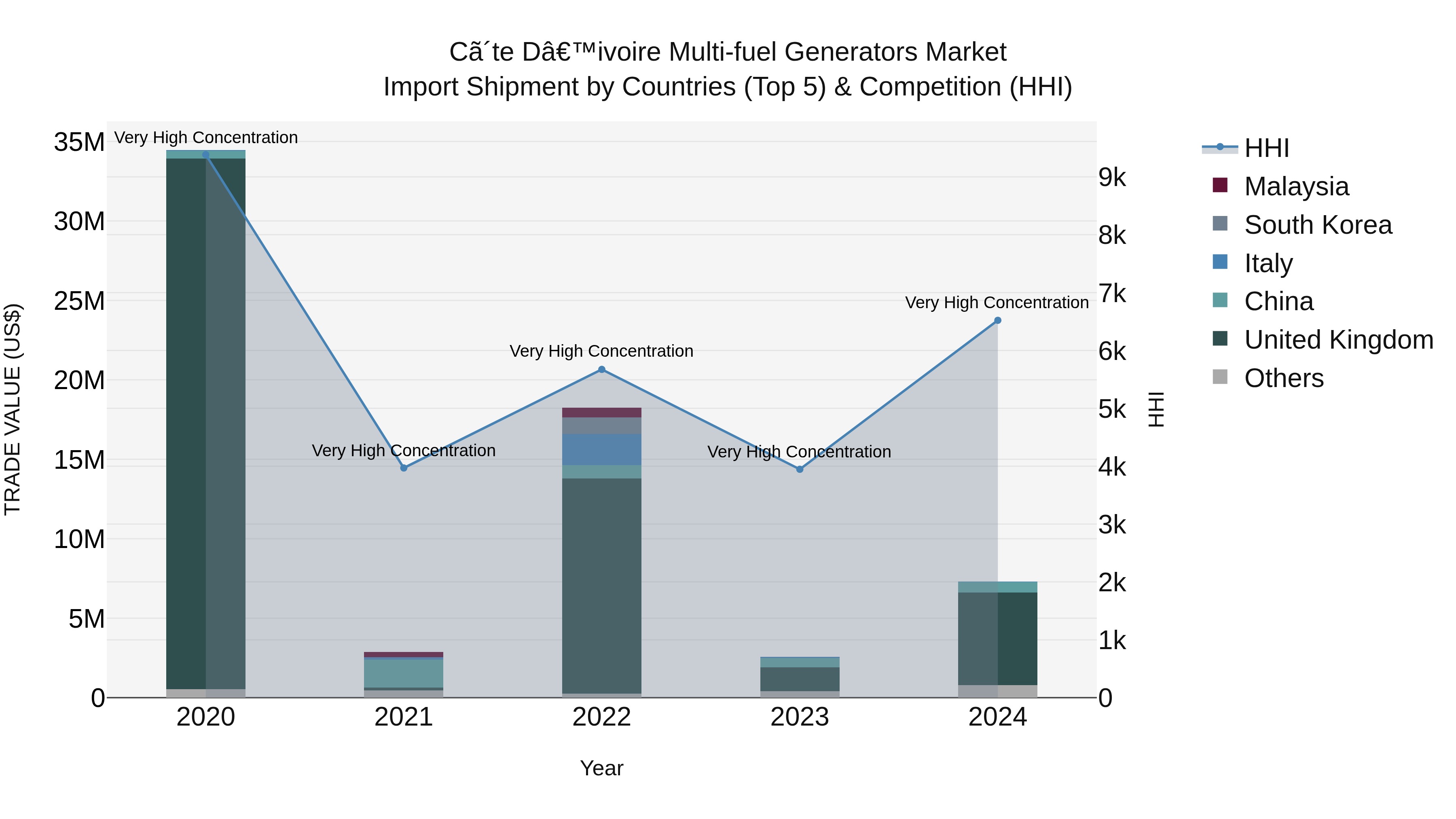This screenshot has width=1456, height=819.
Task: Click the 2021 x-axis year label
Action: click(404, 717)
